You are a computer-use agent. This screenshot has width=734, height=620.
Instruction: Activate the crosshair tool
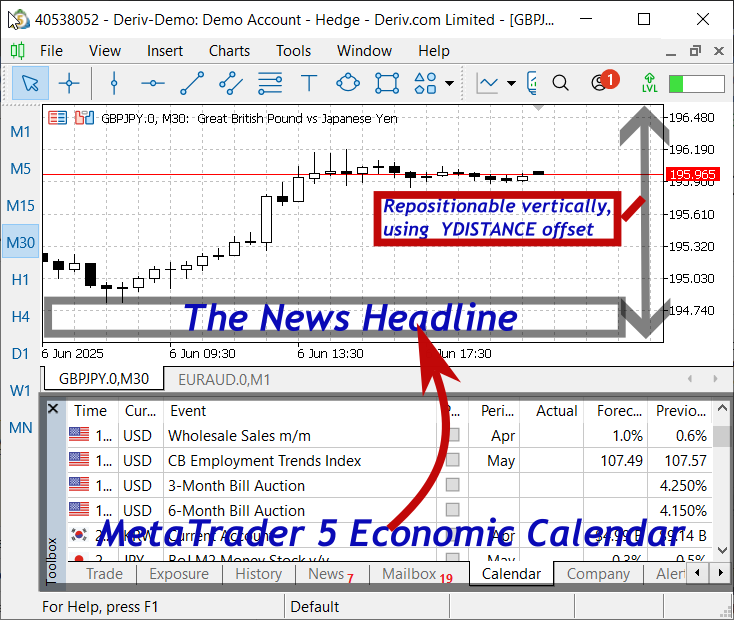(69, 83)
